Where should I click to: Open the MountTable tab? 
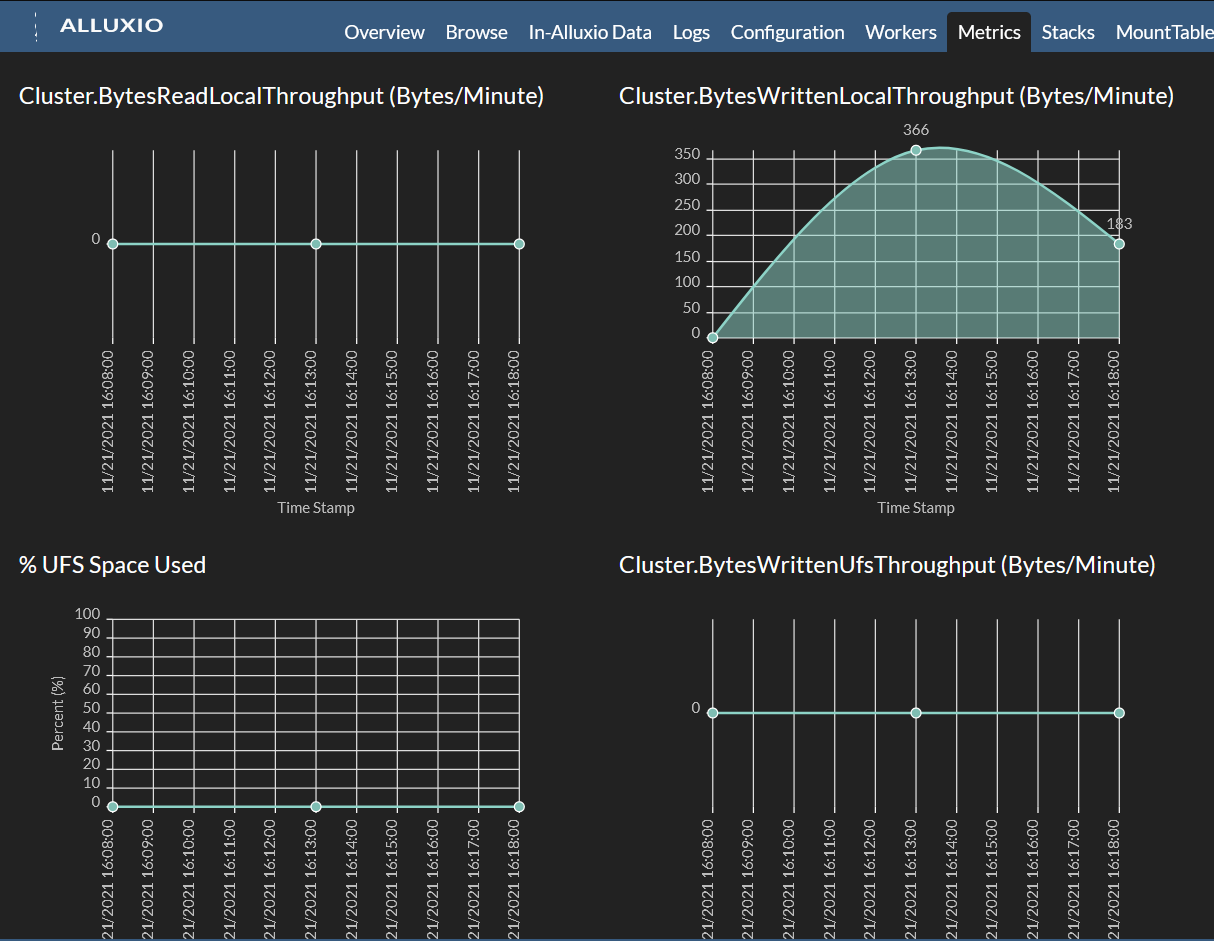pyautogui.click(x=1164, y=32)
